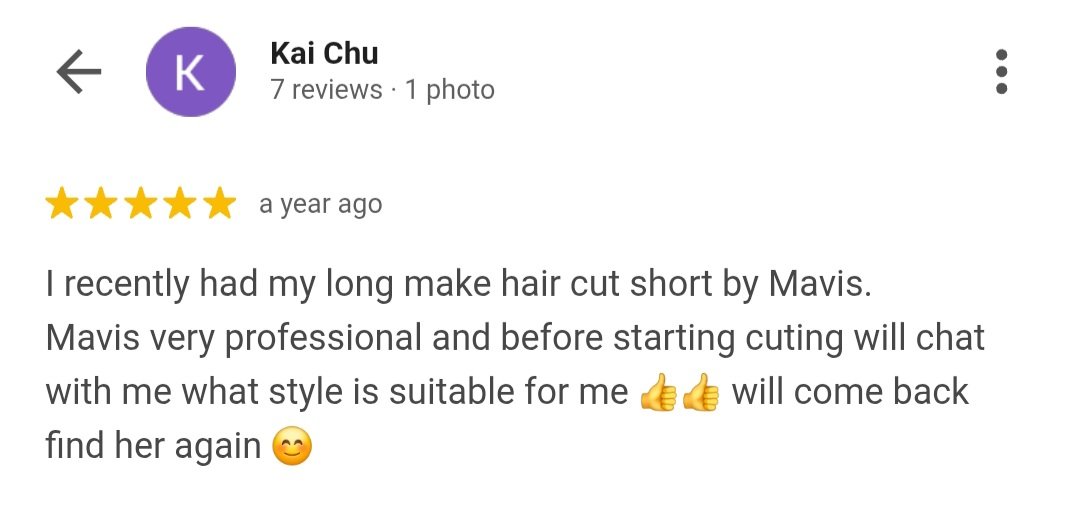Click the "will come back" text
This screenshot has height=509, width=1080.
(x=850, y=392)
